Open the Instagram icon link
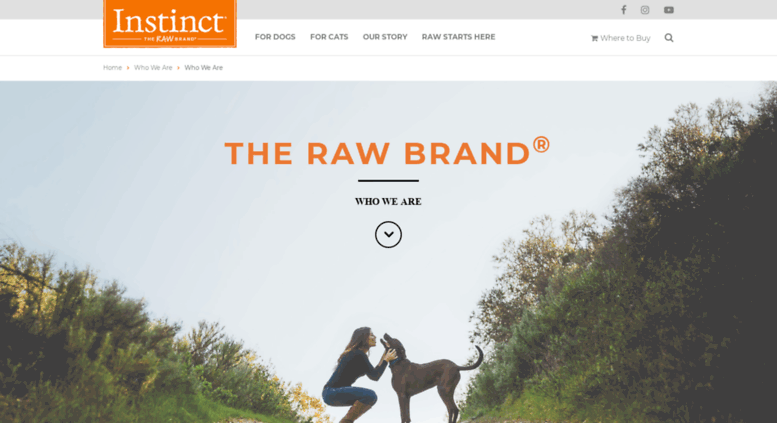The height and width of the screenshot is (423, 777). pyautogui.click(x=645, y=10)
